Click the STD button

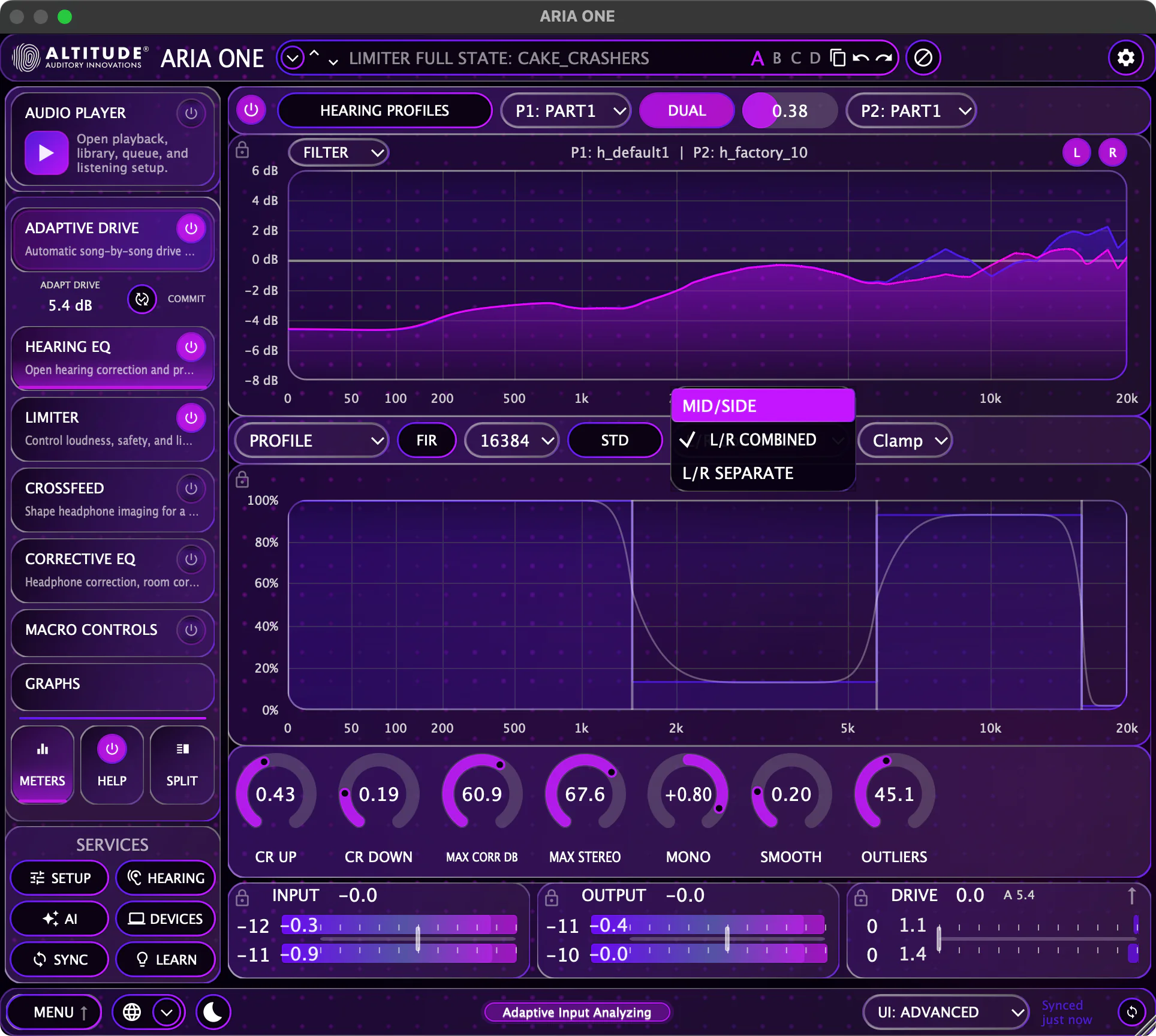coord(615,441)
